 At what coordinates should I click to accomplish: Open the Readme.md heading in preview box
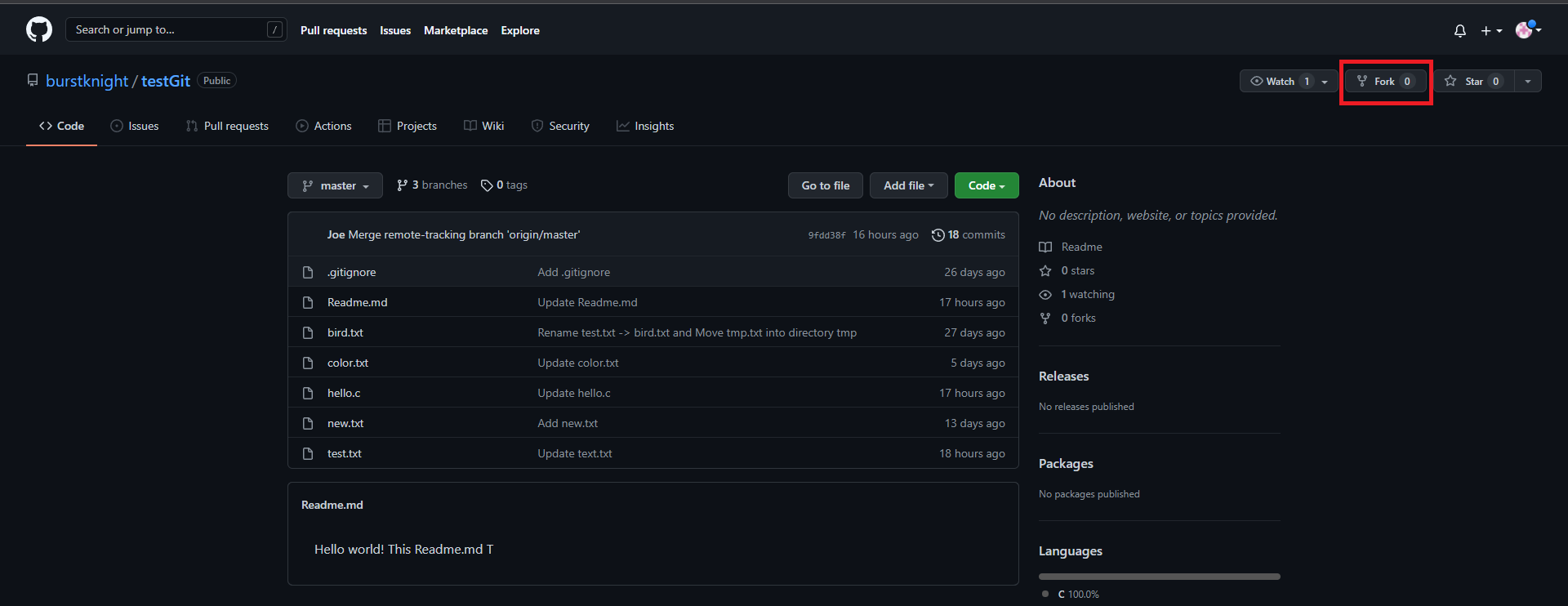click(332, 505)
